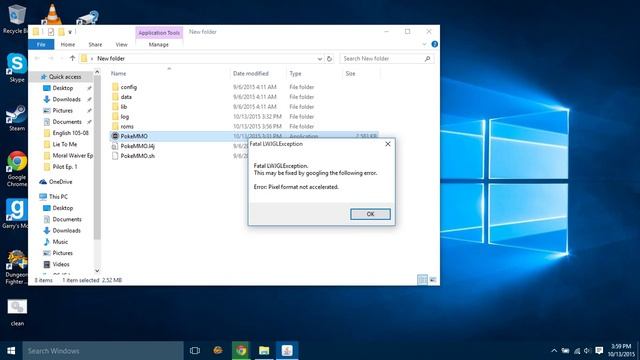
Task: Open pinned Documents under Quick access
Action: pyautogui.click(x=67, y=122)
